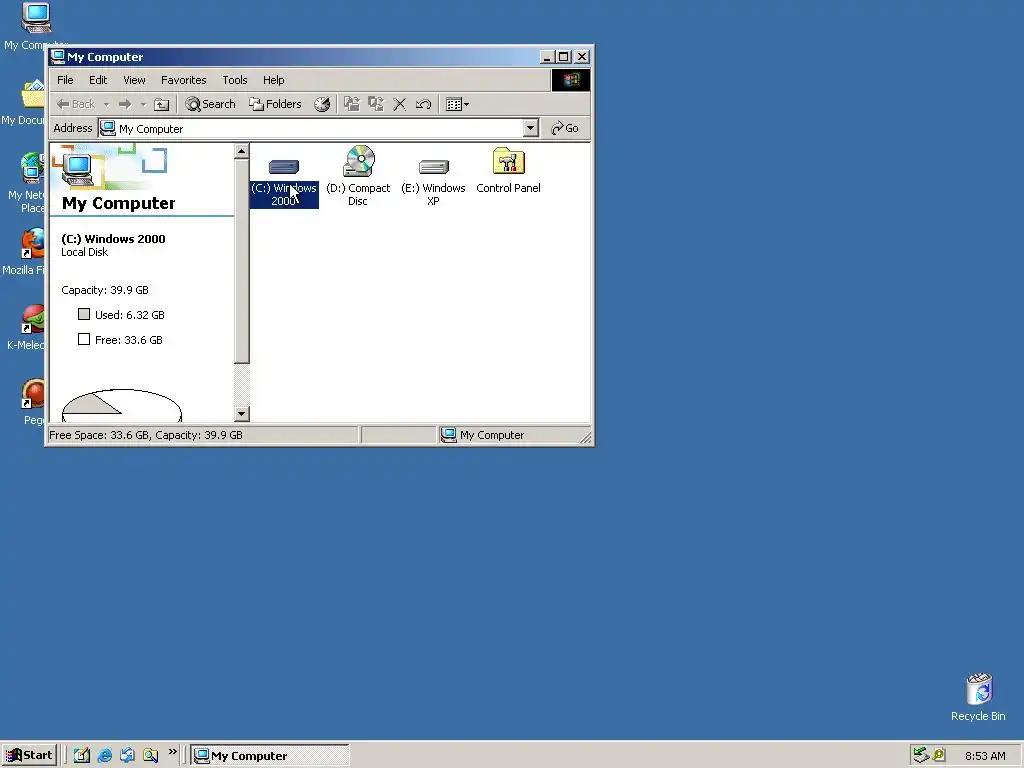The height and width of the screenshot is (768, 1024).
Task: Click the disk usage pie chart
Action: point(121,406)
